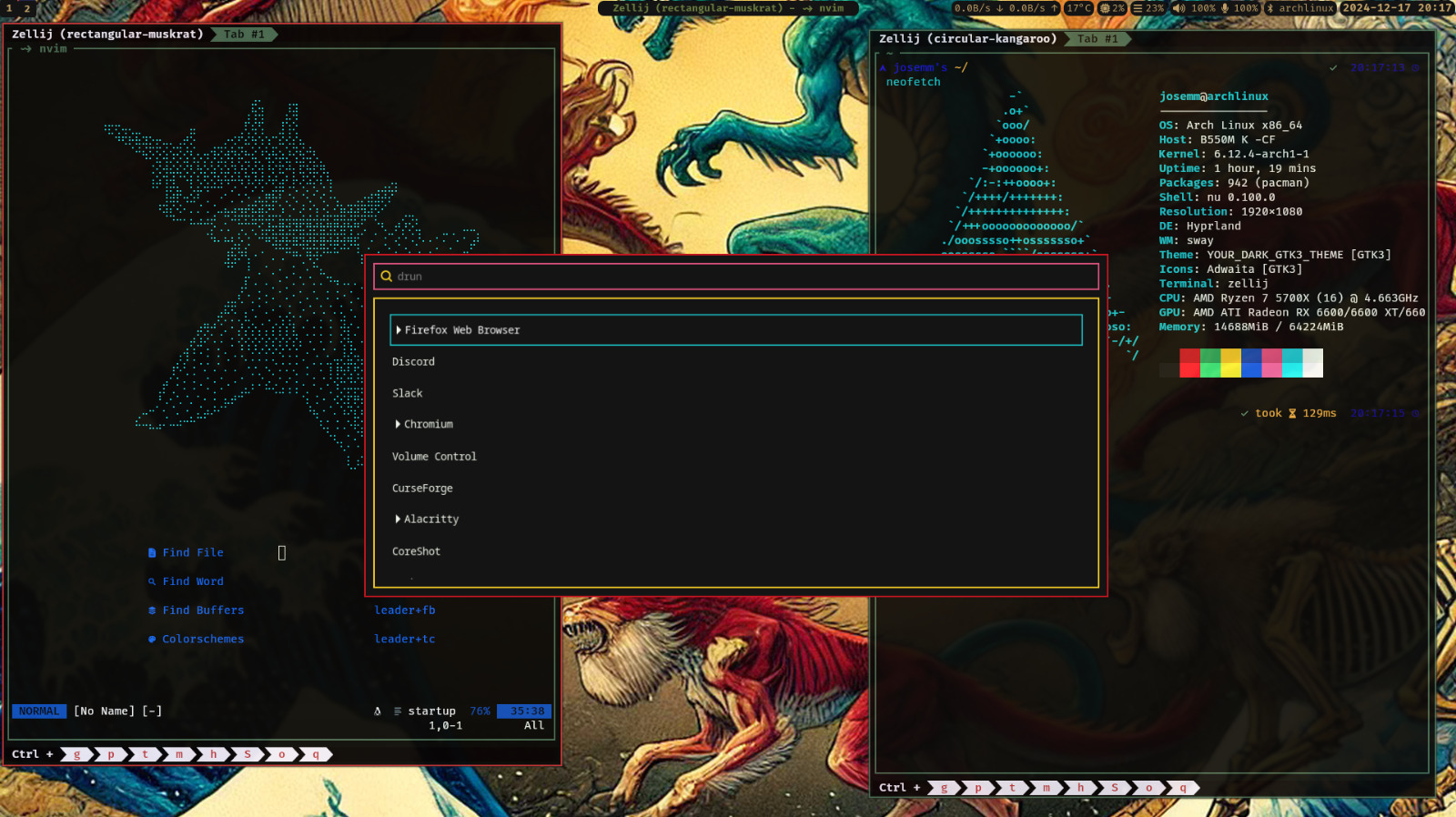Image resolution: width=1456 pixels, height=817 pixels.
Task: Select Tab #1 in circular-kangaroo session
Action: (1097, 39)
